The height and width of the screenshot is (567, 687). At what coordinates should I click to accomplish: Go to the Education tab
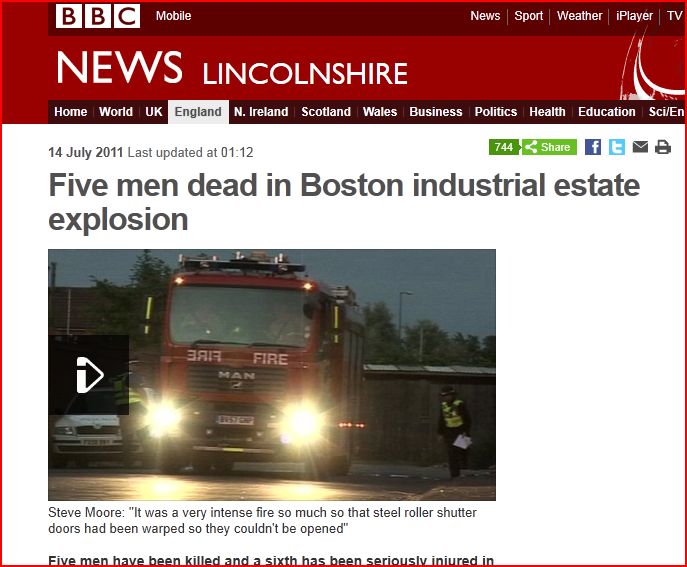[606, 112]
